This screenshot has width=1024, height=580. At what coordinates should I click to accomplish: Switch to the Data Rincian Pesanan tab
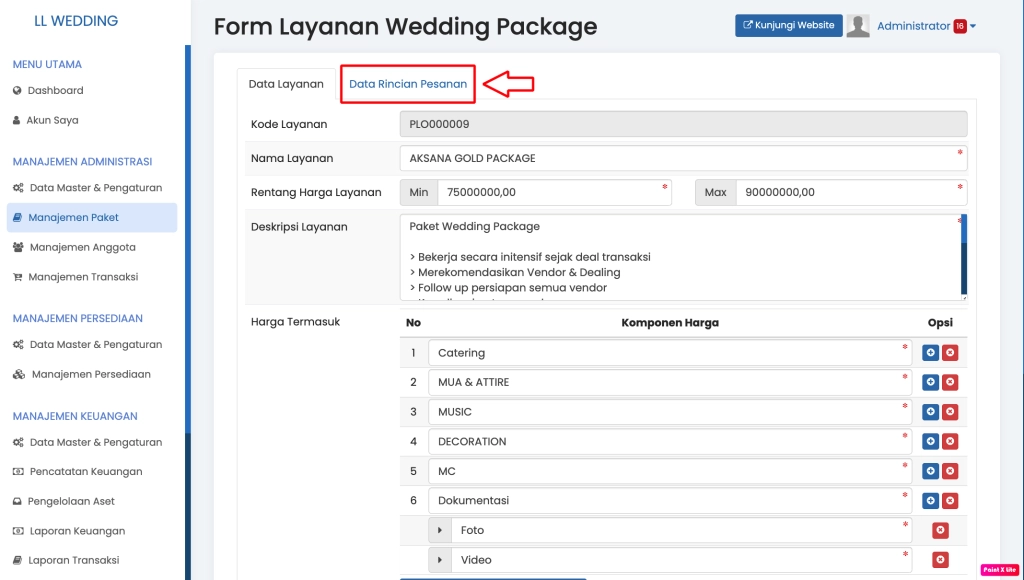(x=408, y=84)
